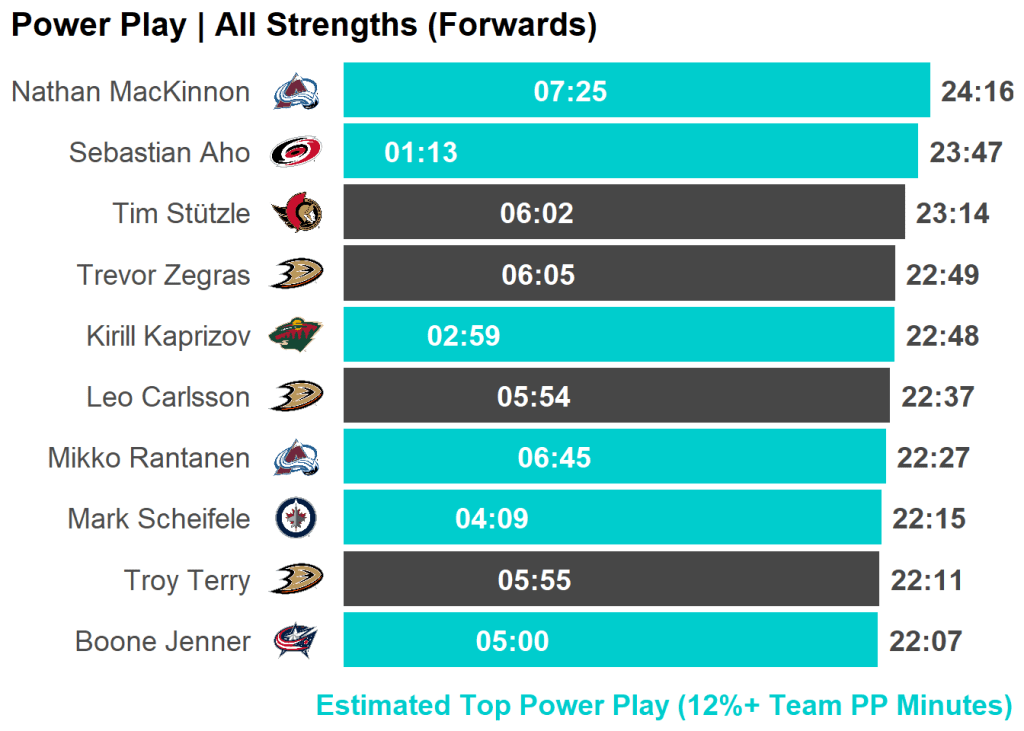Click the Blue Jackets logo beside Boone Jenner
Image resolution: width=1024 pixels, height=731 pixels.
coord(296,640)
